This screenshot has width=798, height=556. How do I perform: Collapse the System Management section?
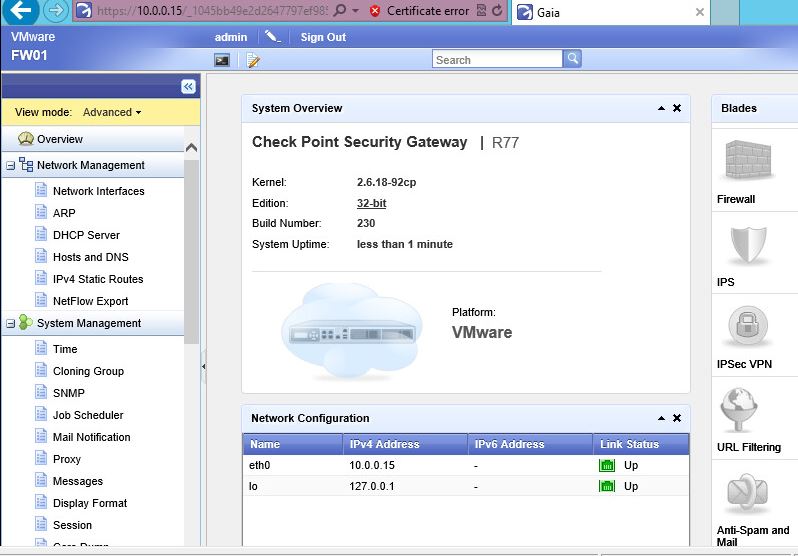coord(10,323)
